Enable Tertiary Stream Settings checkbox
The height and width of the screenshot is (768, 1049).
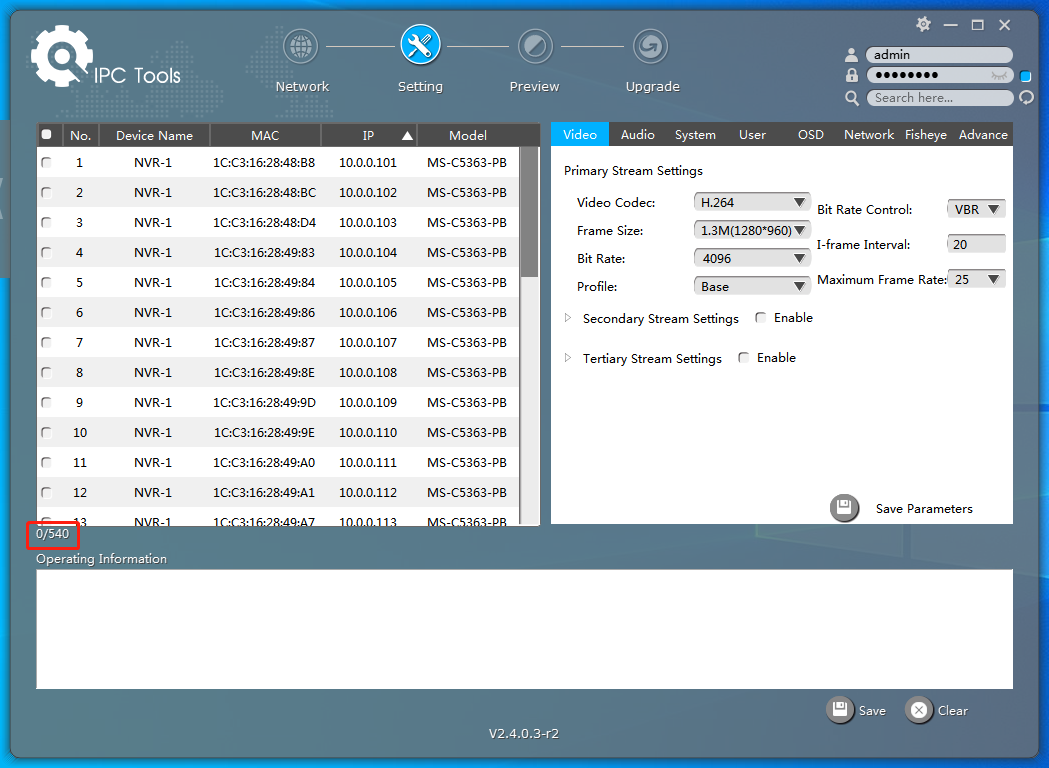point(743,358)
